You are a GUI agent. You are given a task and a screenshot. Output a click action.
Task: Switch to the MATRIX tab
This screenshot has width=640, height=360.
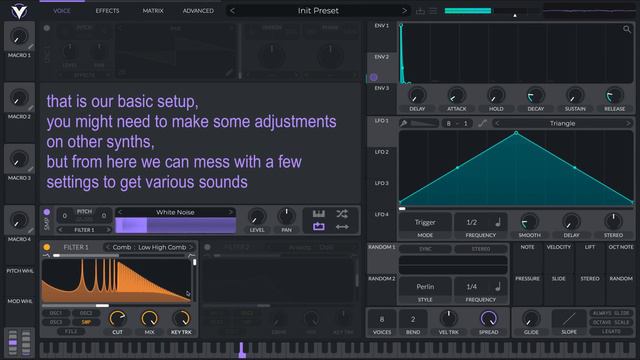point(153,11)
